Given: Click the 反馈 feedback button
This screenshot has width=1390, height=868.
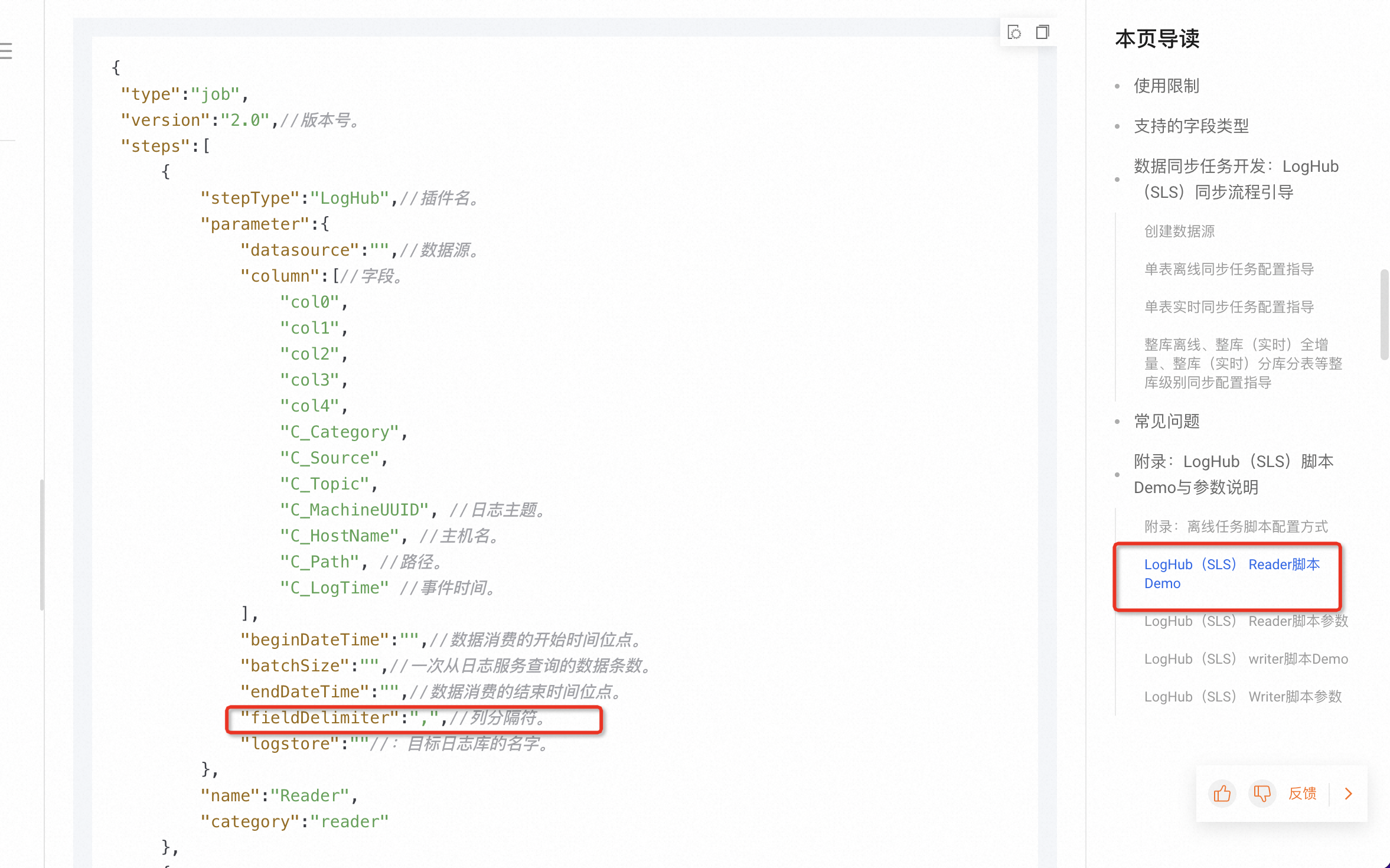Looking at the screenshot, I should coord(1302,794).
